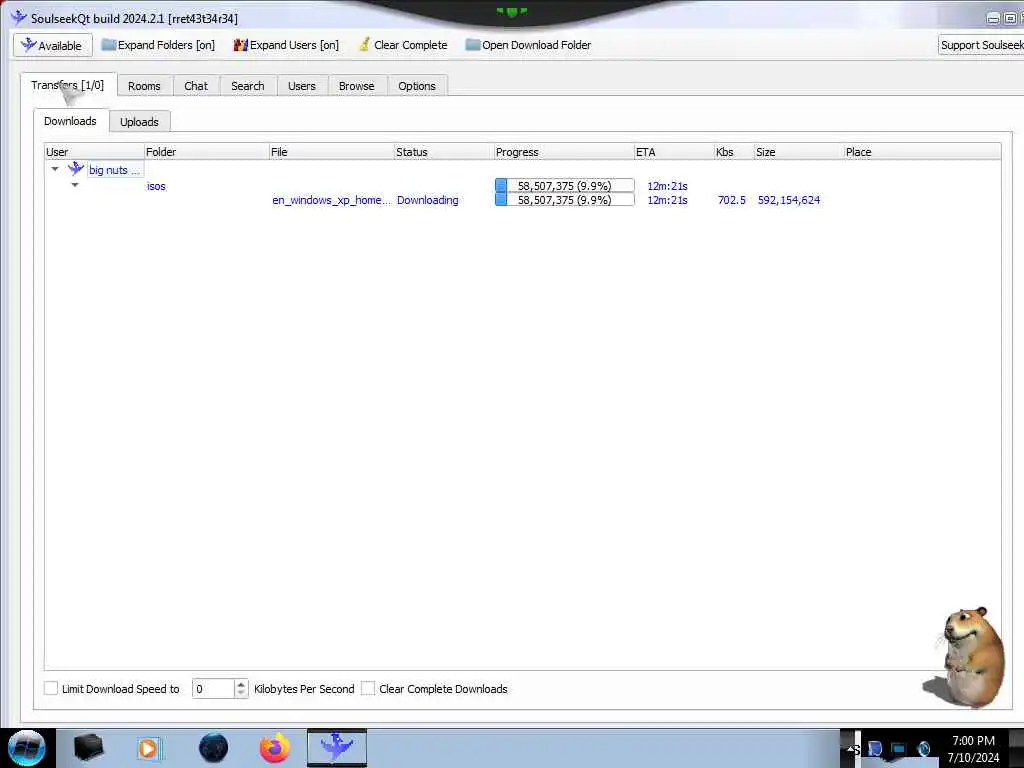Go to the Browse tab
The width and height of the screenshot is (1024, 768).
(357, 86)
